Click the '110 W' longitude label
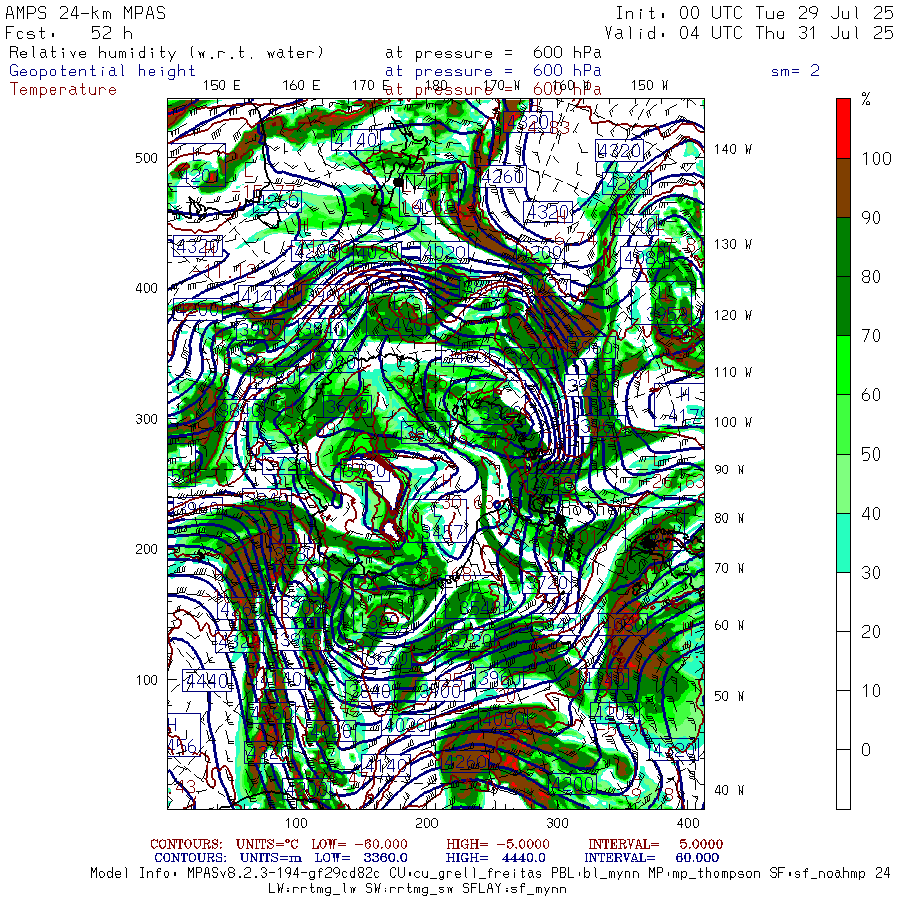This screenshot has width=900, height=900. point(732,373)
